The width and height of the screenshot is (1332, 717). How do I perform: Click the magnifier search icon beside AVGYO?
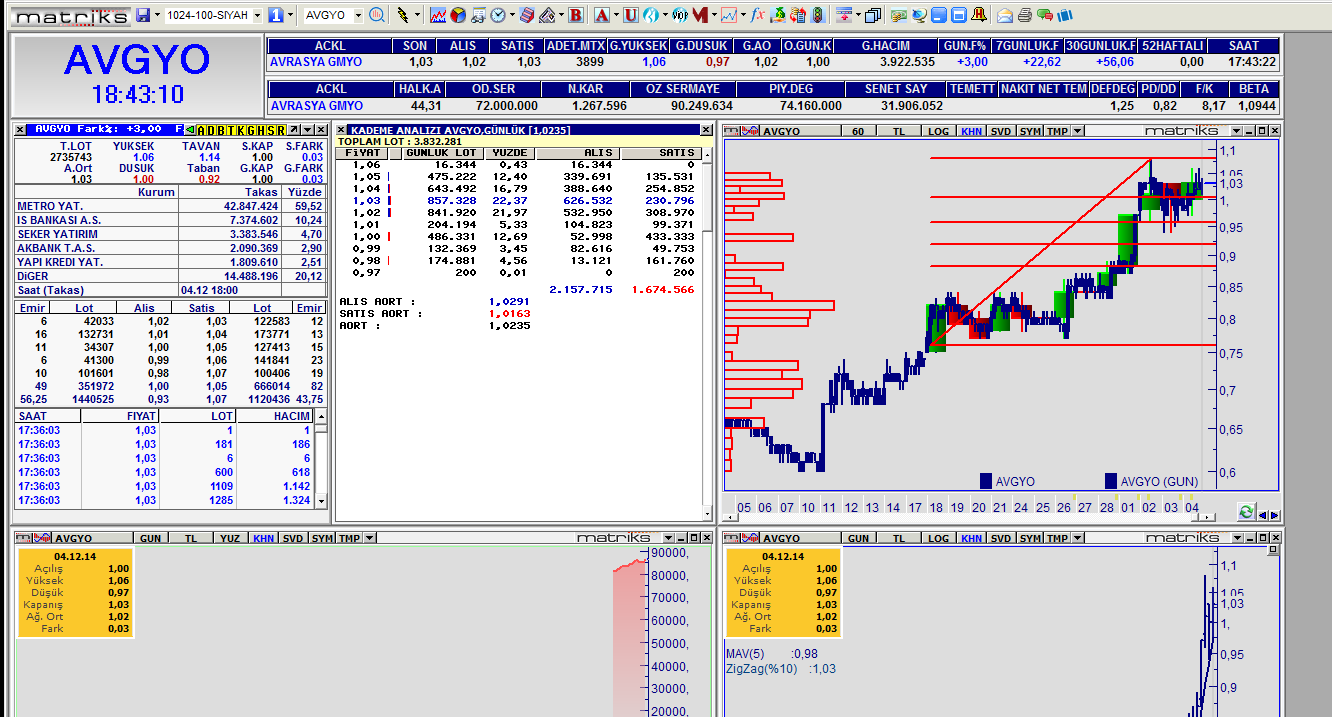377,15
